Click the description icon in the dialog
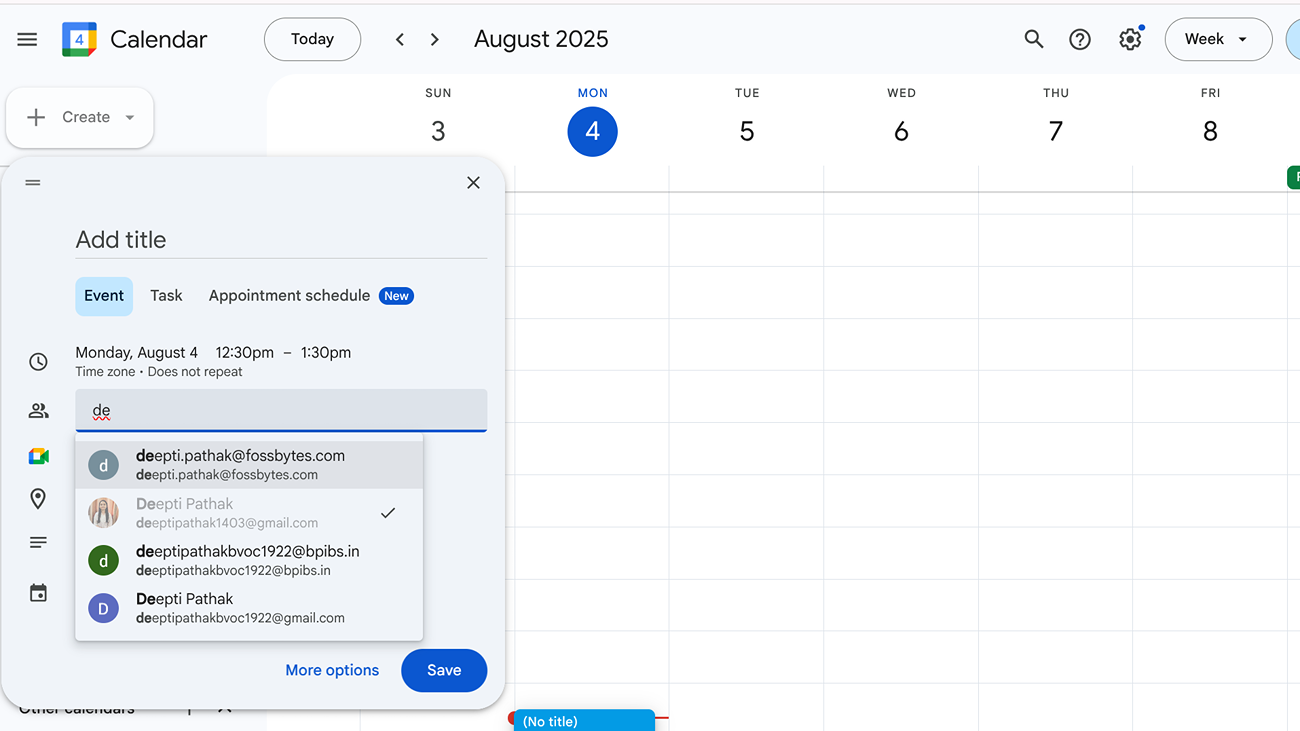Screen dimensions: 1300x731 (x=38, y=542)
